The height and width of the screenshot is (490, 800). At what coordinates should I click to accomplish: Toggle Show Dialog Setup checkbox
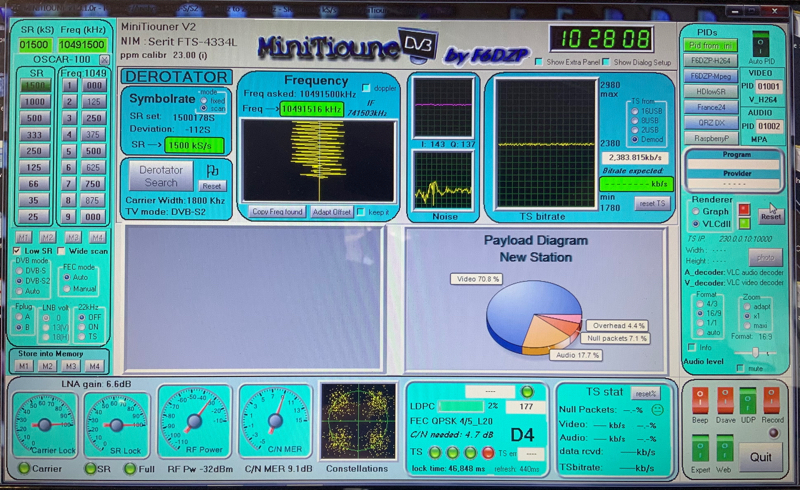click(606, 62)
